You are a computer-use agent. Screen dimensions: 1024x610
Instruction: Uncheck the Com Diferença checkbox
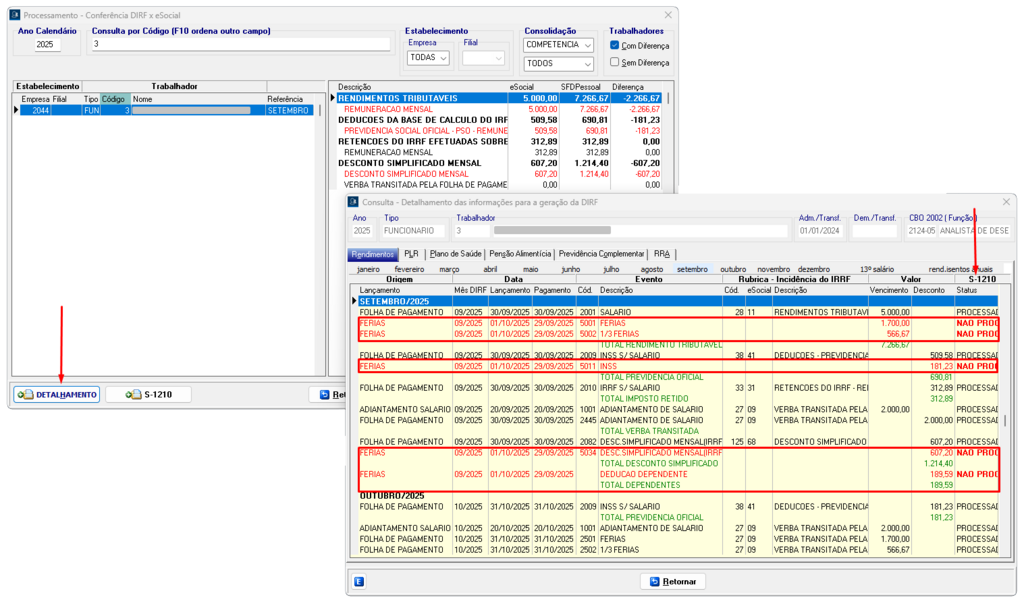coord(615,45)
